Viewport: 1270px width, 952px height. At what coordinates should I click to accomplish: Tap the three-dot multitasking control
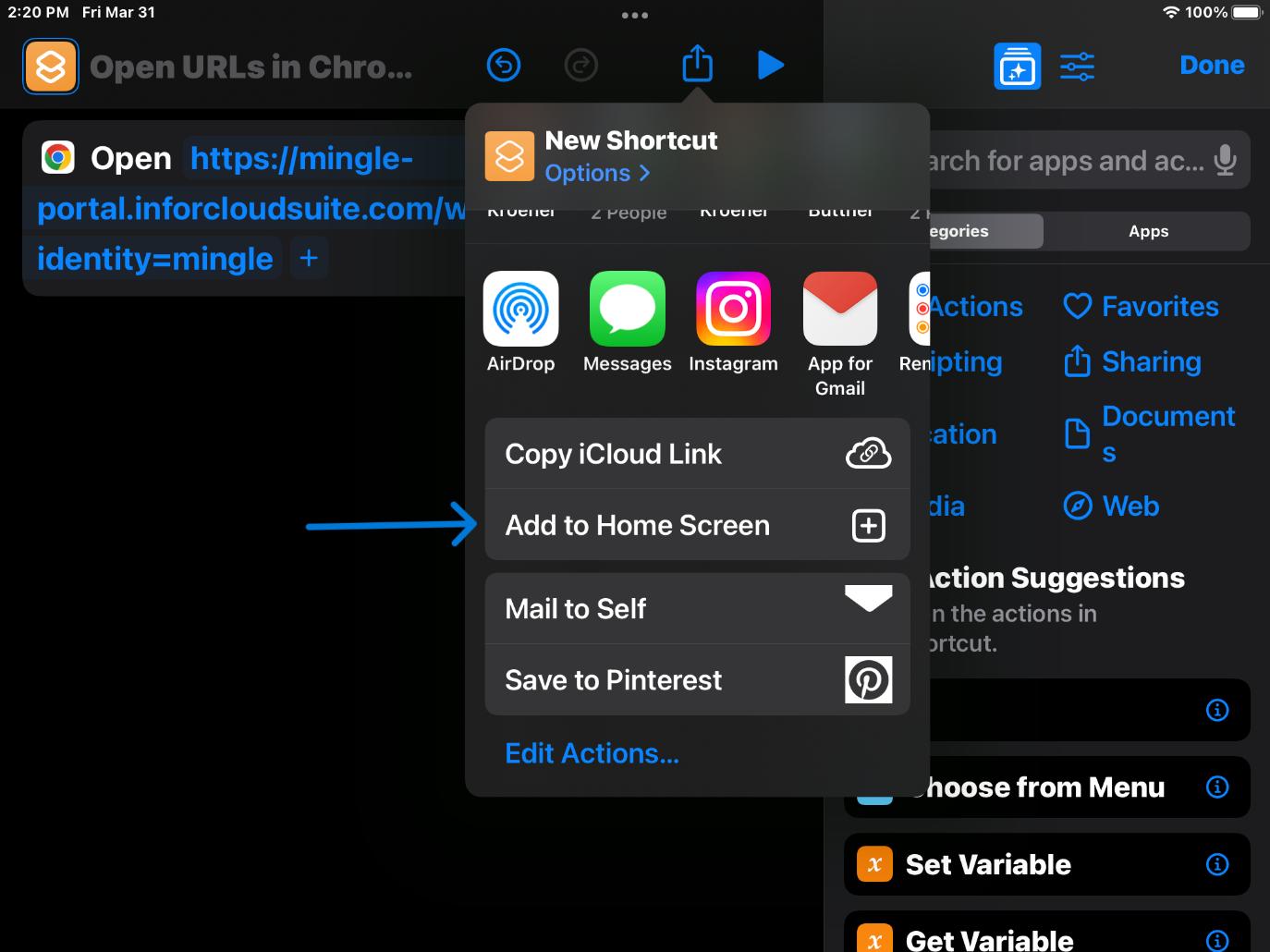[x=635, y=15]
